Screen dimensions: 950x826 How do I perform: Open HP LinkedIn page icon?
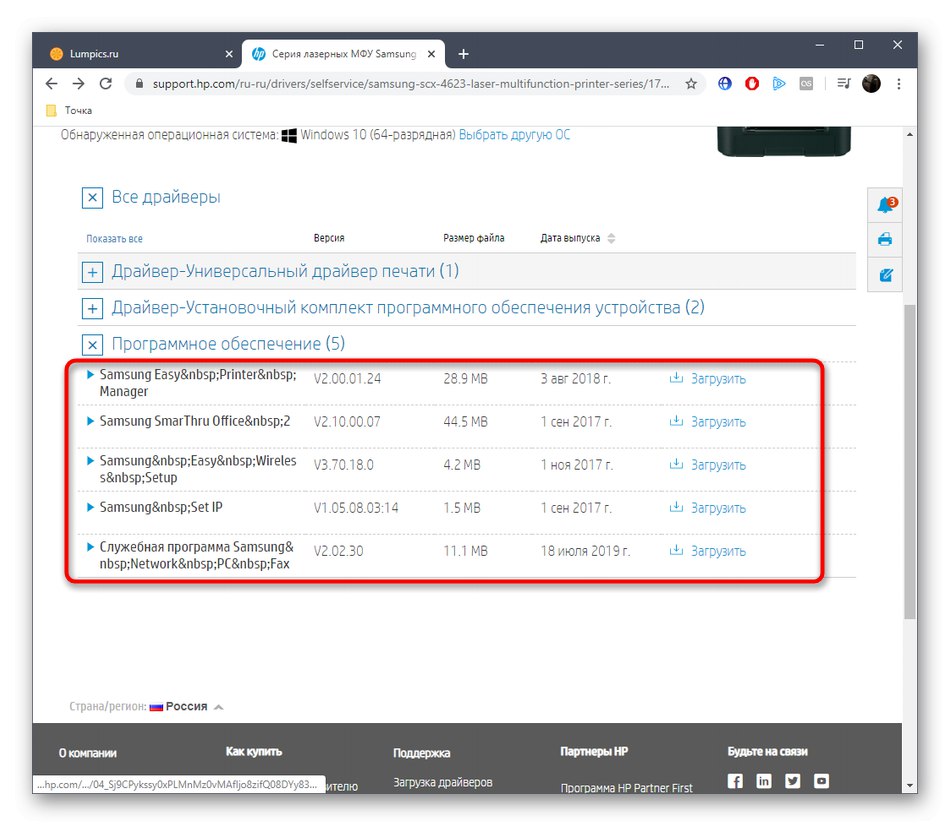pyautogui.click(x=763, y=781)
